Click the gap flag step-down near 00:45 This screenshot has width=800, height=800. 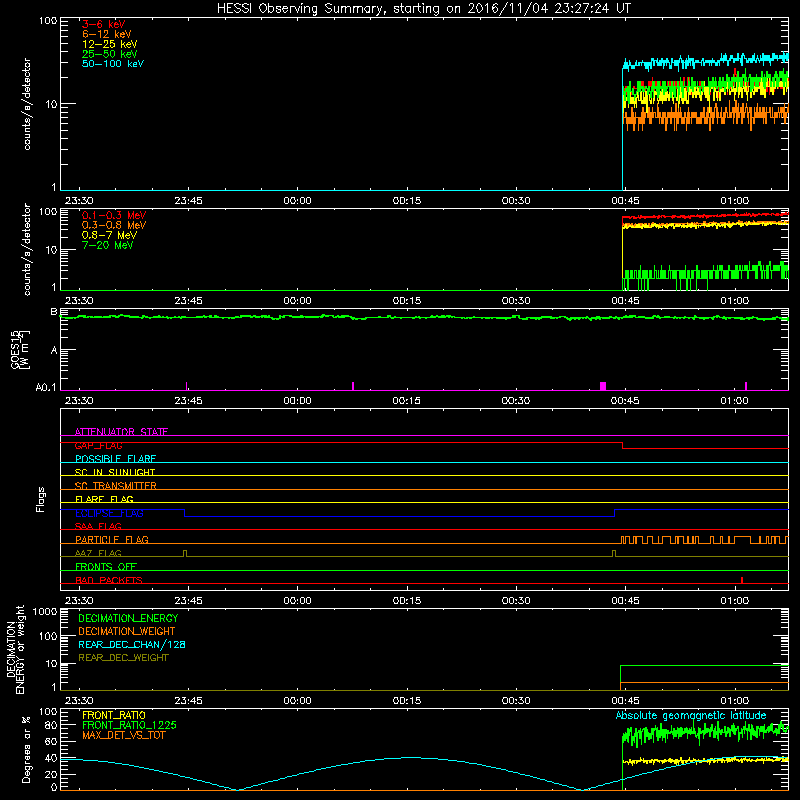click(622, 445)
